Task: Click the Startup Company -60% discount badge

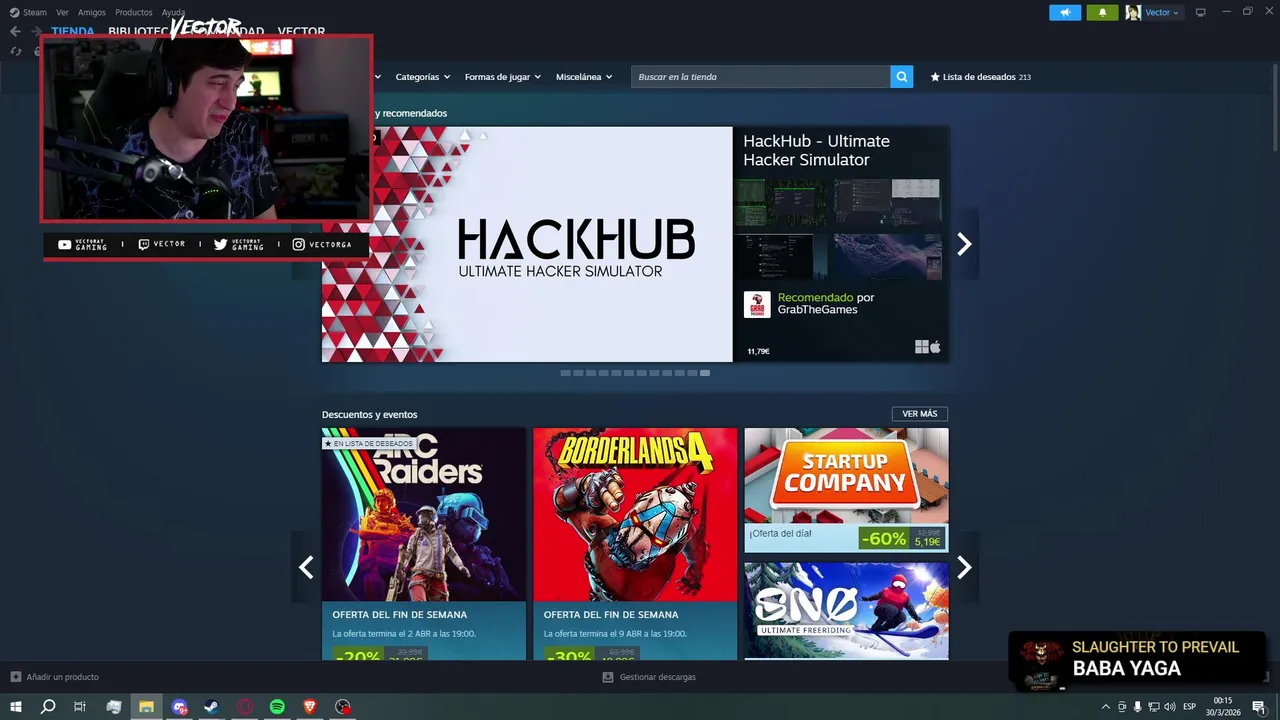Action: pyautogui.click(x=884, y=539)
